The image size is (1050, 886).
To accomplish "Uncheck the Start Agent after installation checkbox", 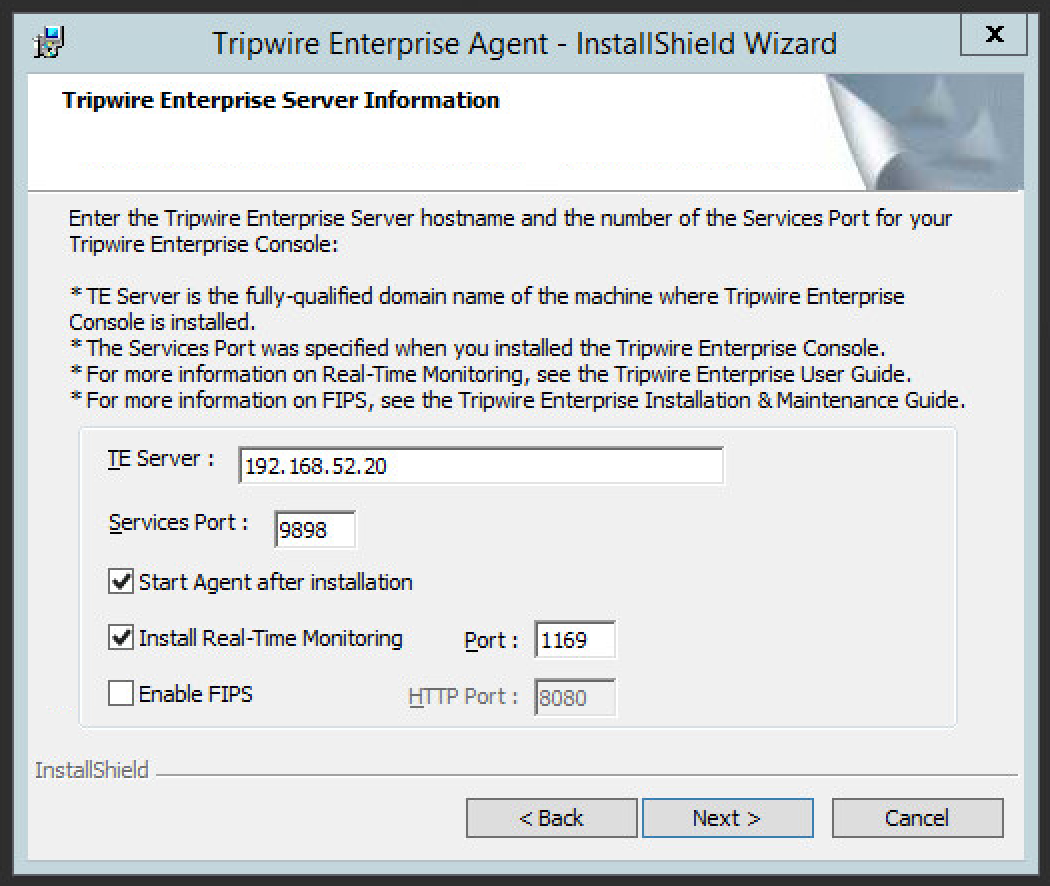I will click(x=121, y=581).
